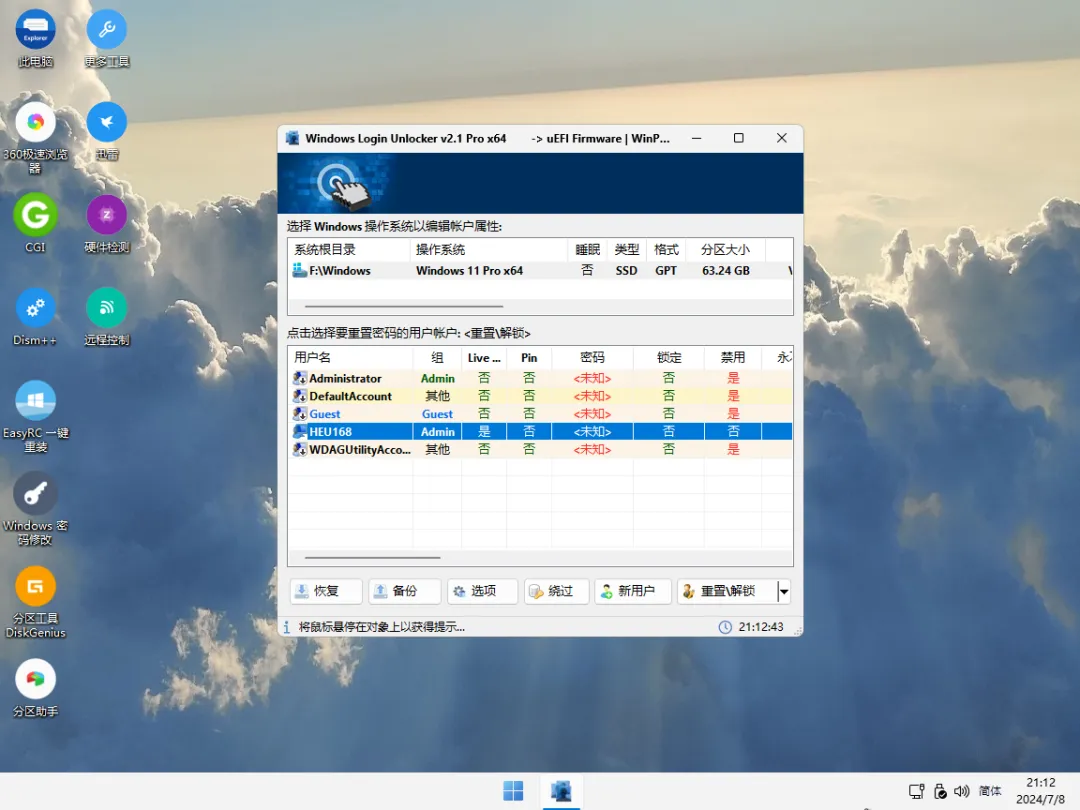Click the lock device tray icon

pos(940,791)
